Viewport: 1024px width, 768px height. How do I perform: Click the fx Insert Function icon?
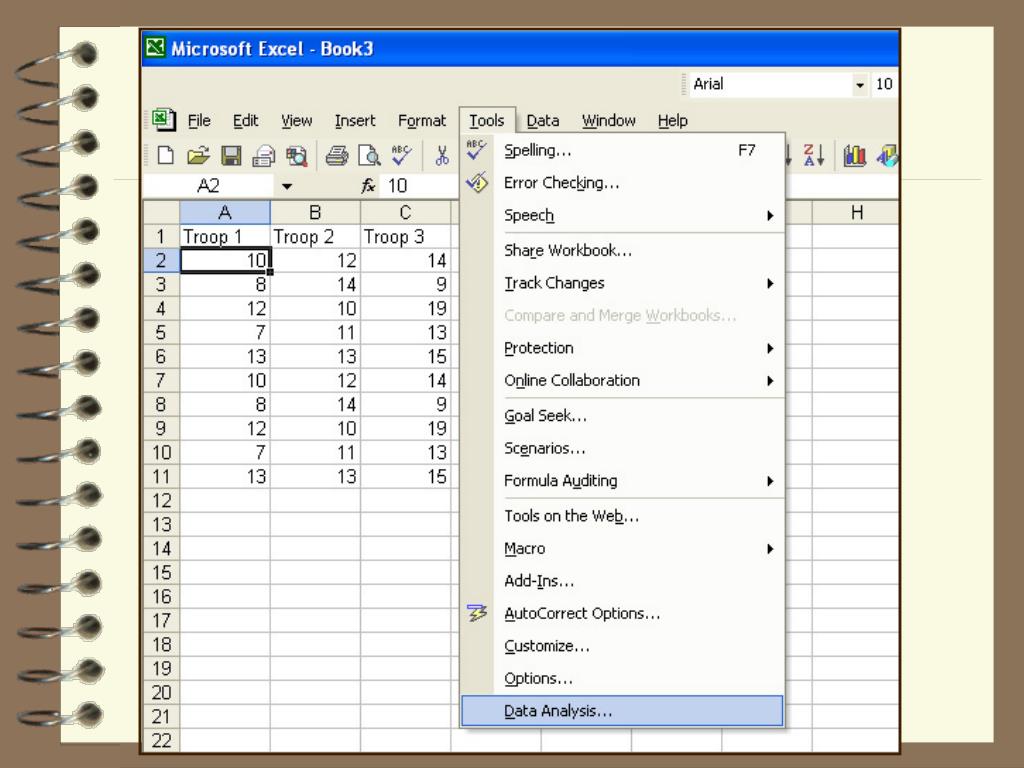tap(368, 186)
